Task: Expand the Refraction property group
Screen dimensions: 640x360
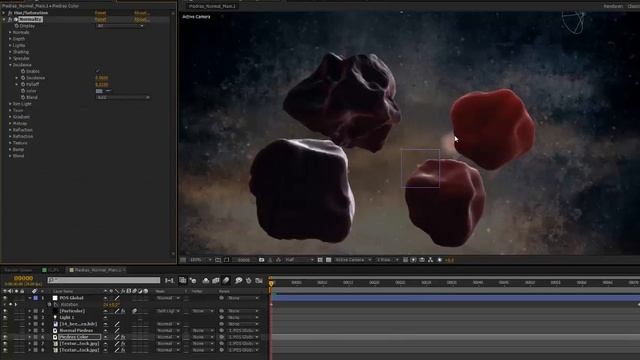Action: coord(10,136)
